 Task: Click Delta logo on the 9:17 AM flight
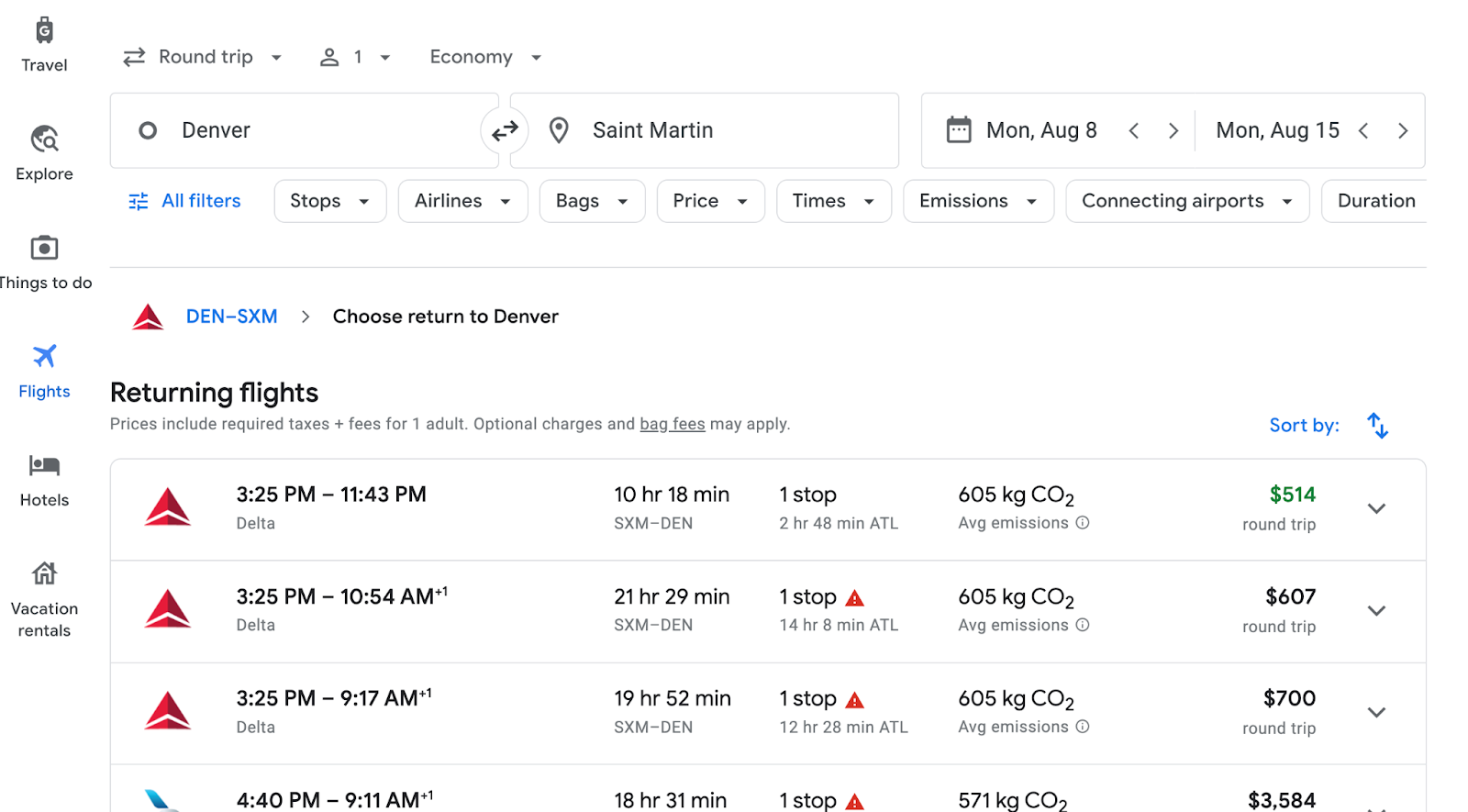[168, 711]
